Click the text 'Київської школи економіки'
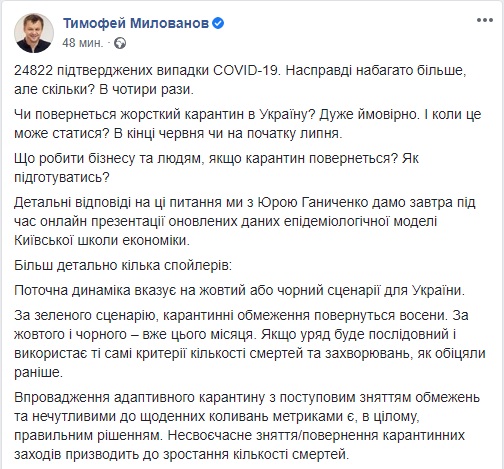This screenshot has height=469, width=504. 100,240
